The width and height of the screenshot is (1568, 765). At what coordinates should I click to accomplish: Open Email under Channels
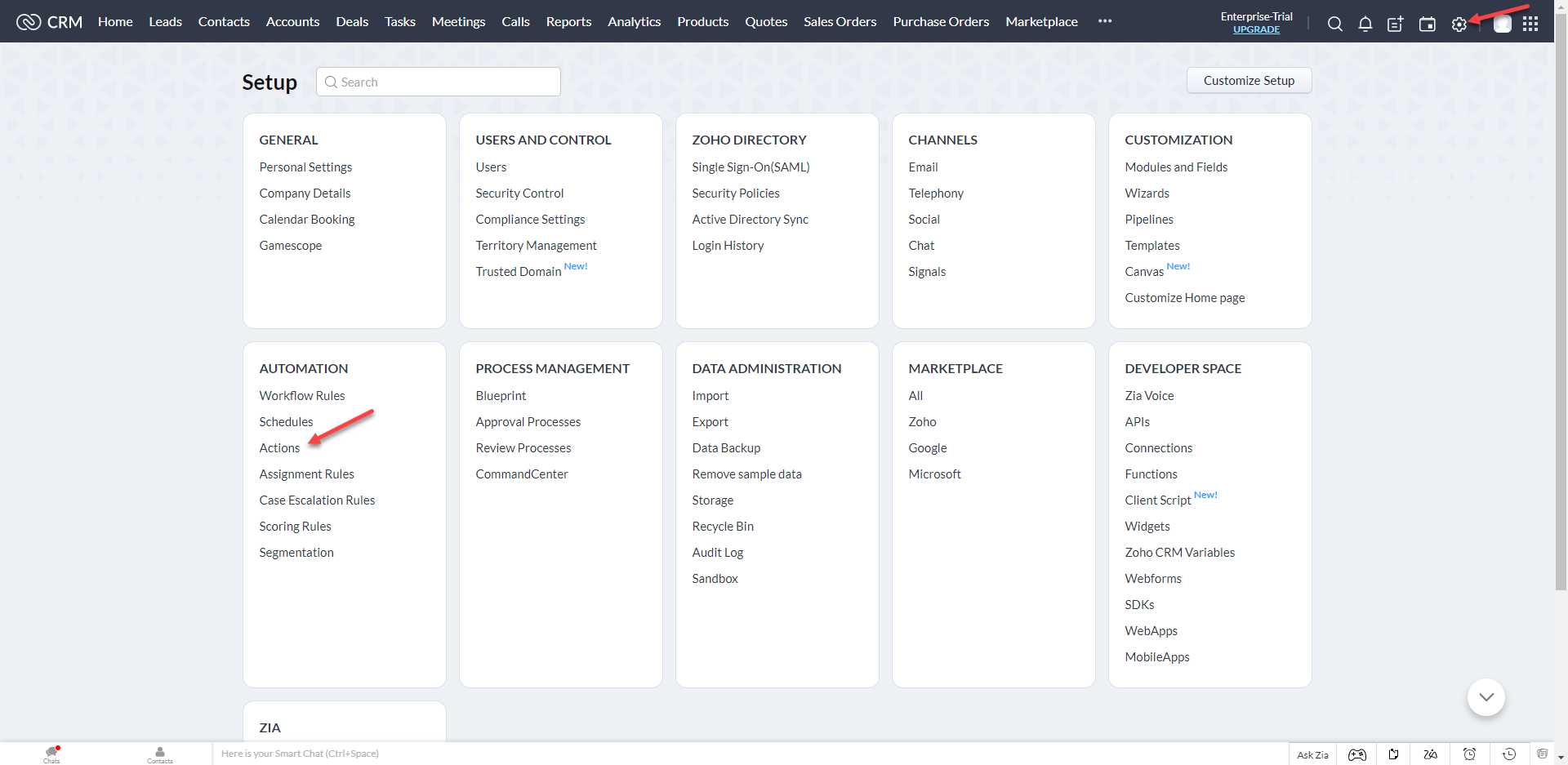coord(923,167)
